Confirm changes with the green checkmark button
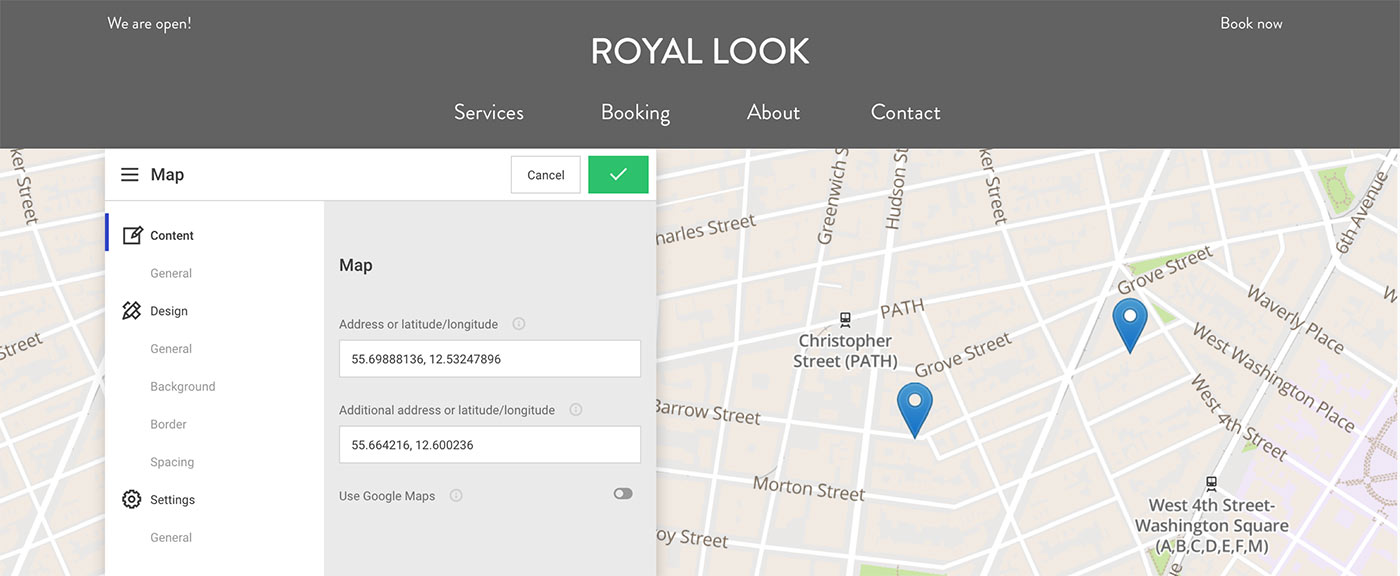 pyautogui.click(x=618, y=175)
